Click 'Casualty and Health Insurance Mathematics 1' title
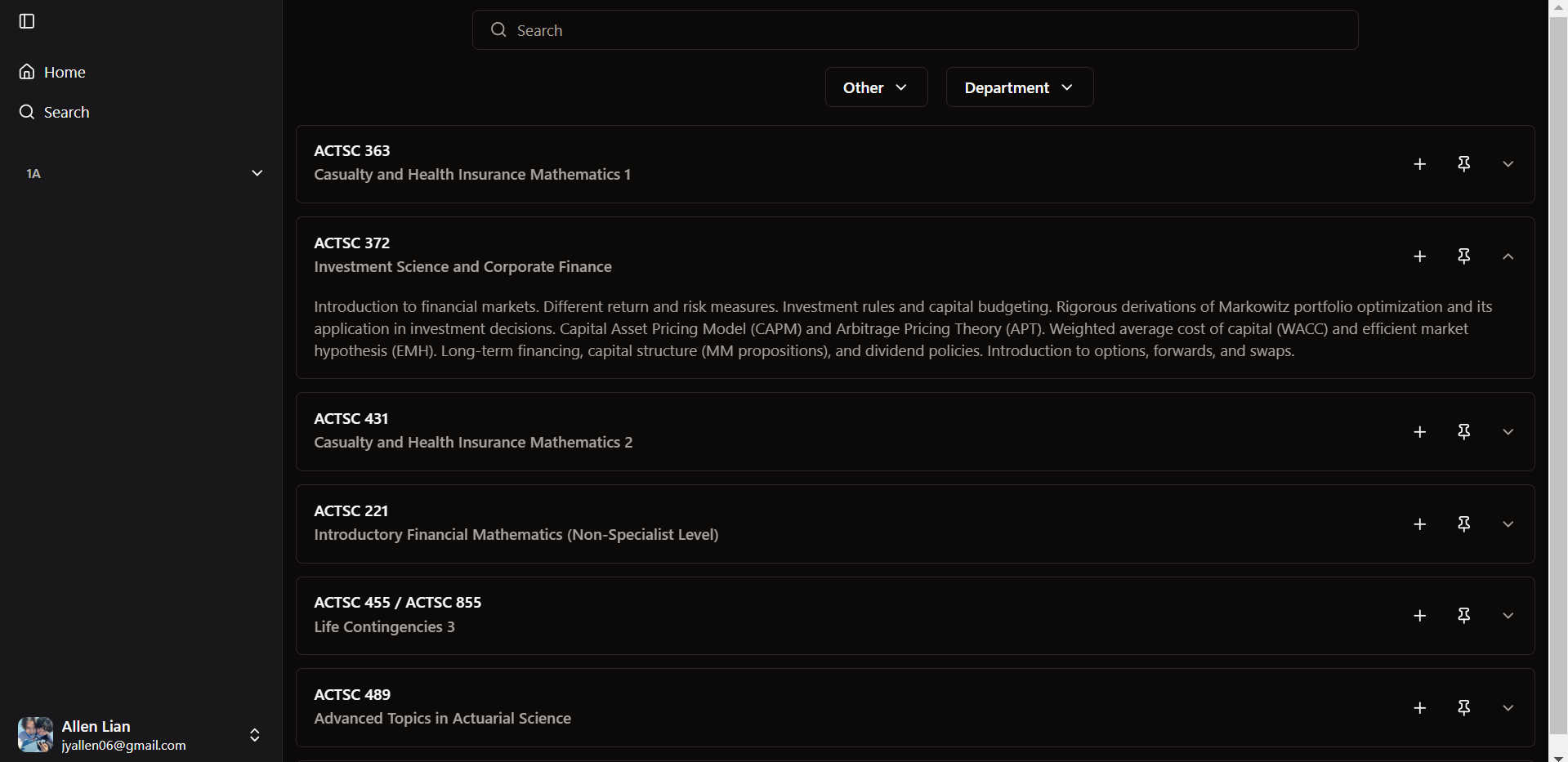1568x762 pixels. coord(472,175)
